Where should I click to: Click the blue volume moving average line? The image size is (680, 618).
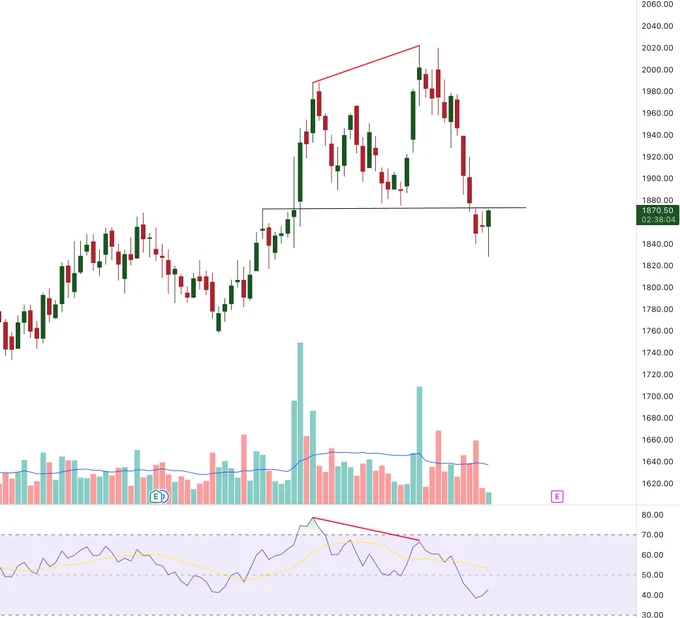[x=369, y=453]
